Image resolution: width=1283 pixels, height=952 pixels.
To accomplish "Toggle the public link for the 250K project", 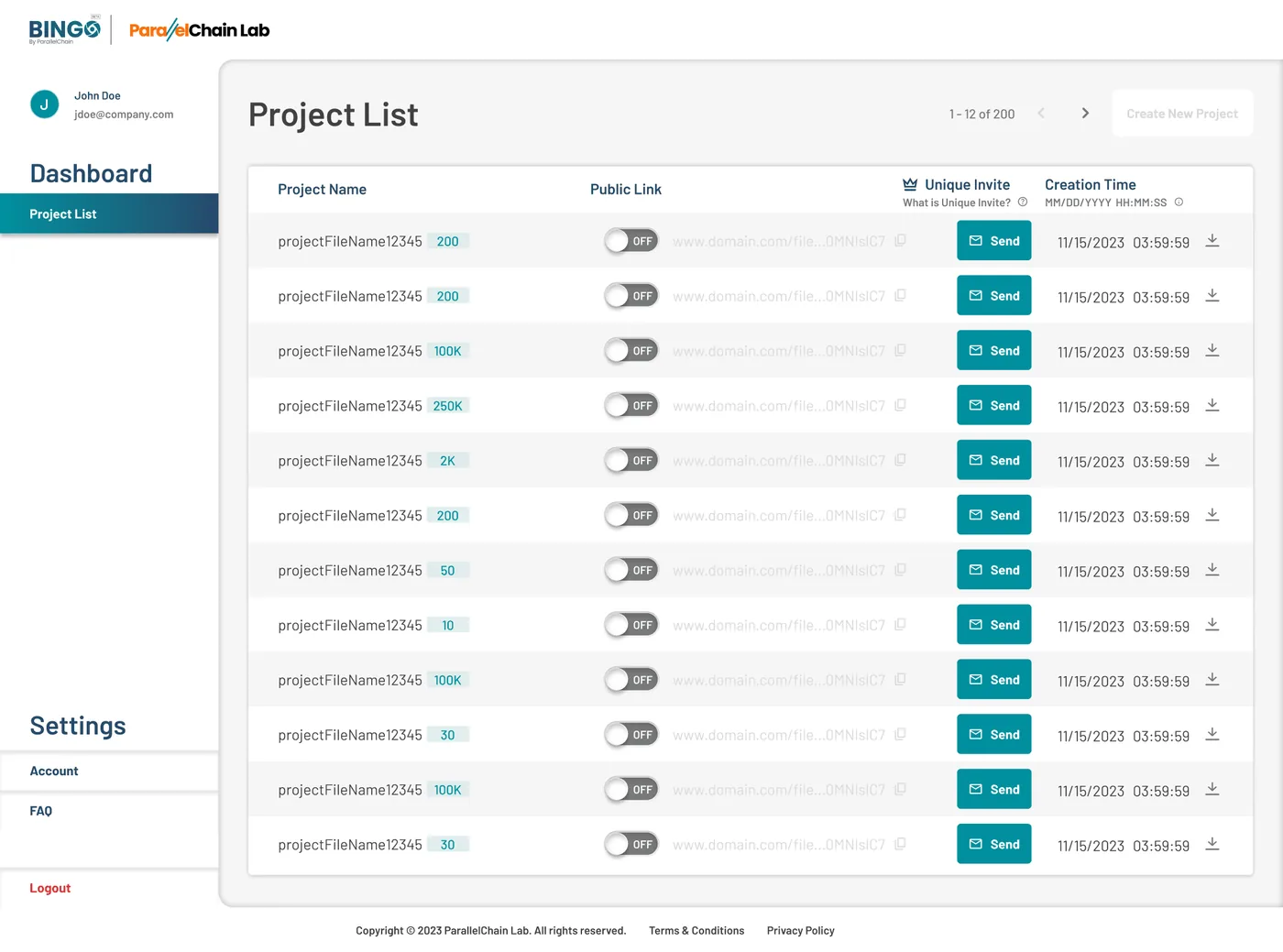I will 631,405.
